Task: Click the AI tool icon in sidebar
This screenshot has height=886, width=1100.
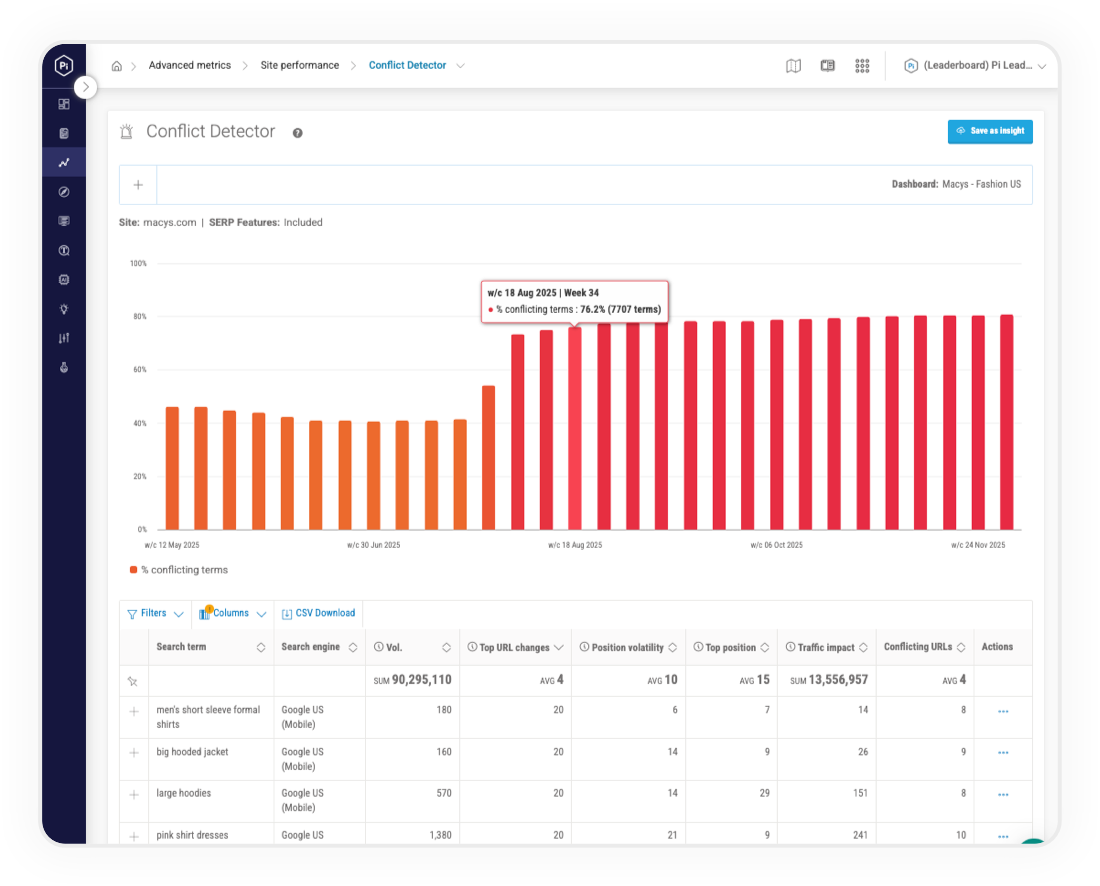Action: click(x=64, y=279)
